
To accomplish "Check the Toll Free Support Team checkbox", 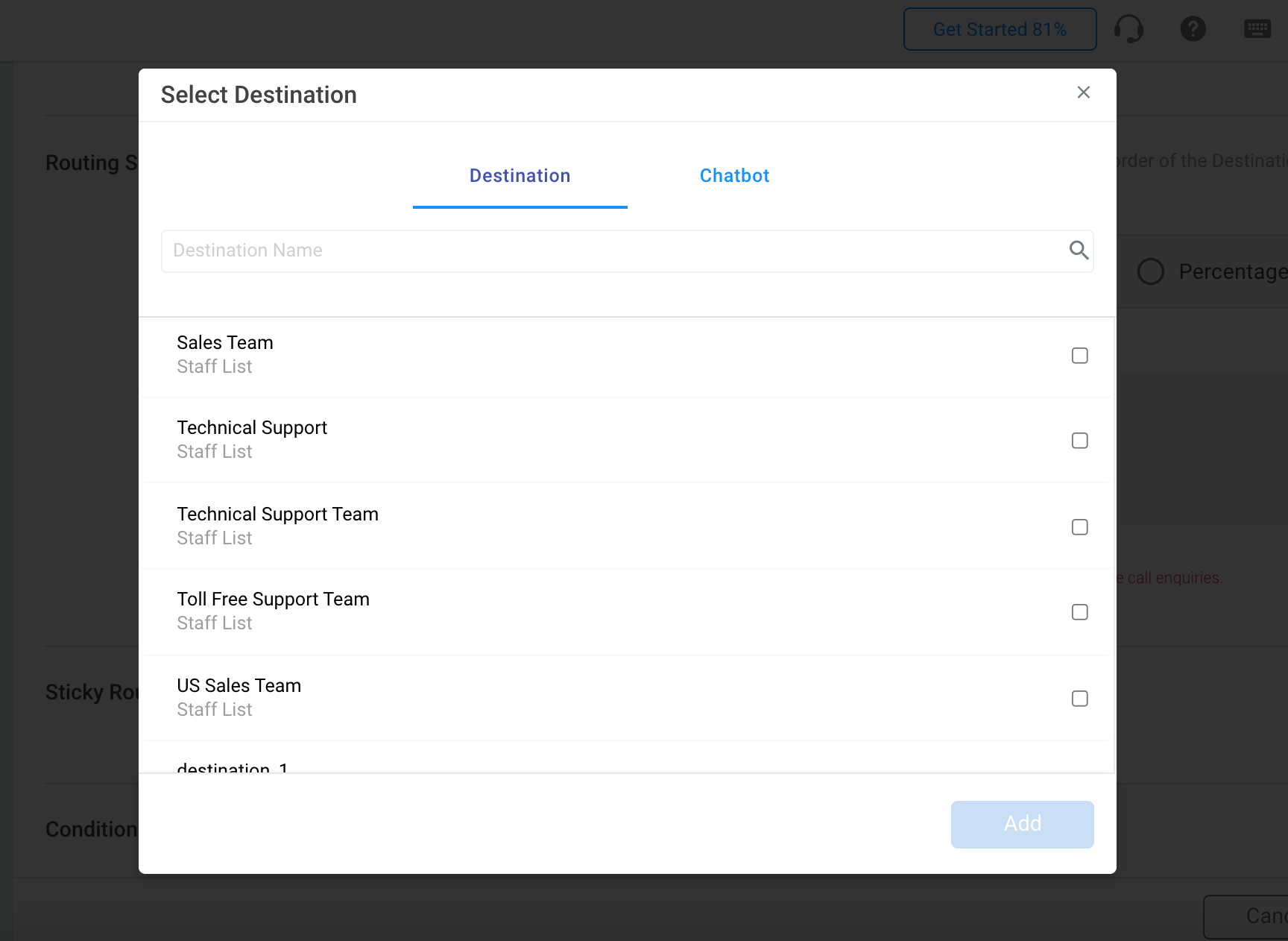I will (x=1080, y=612).
